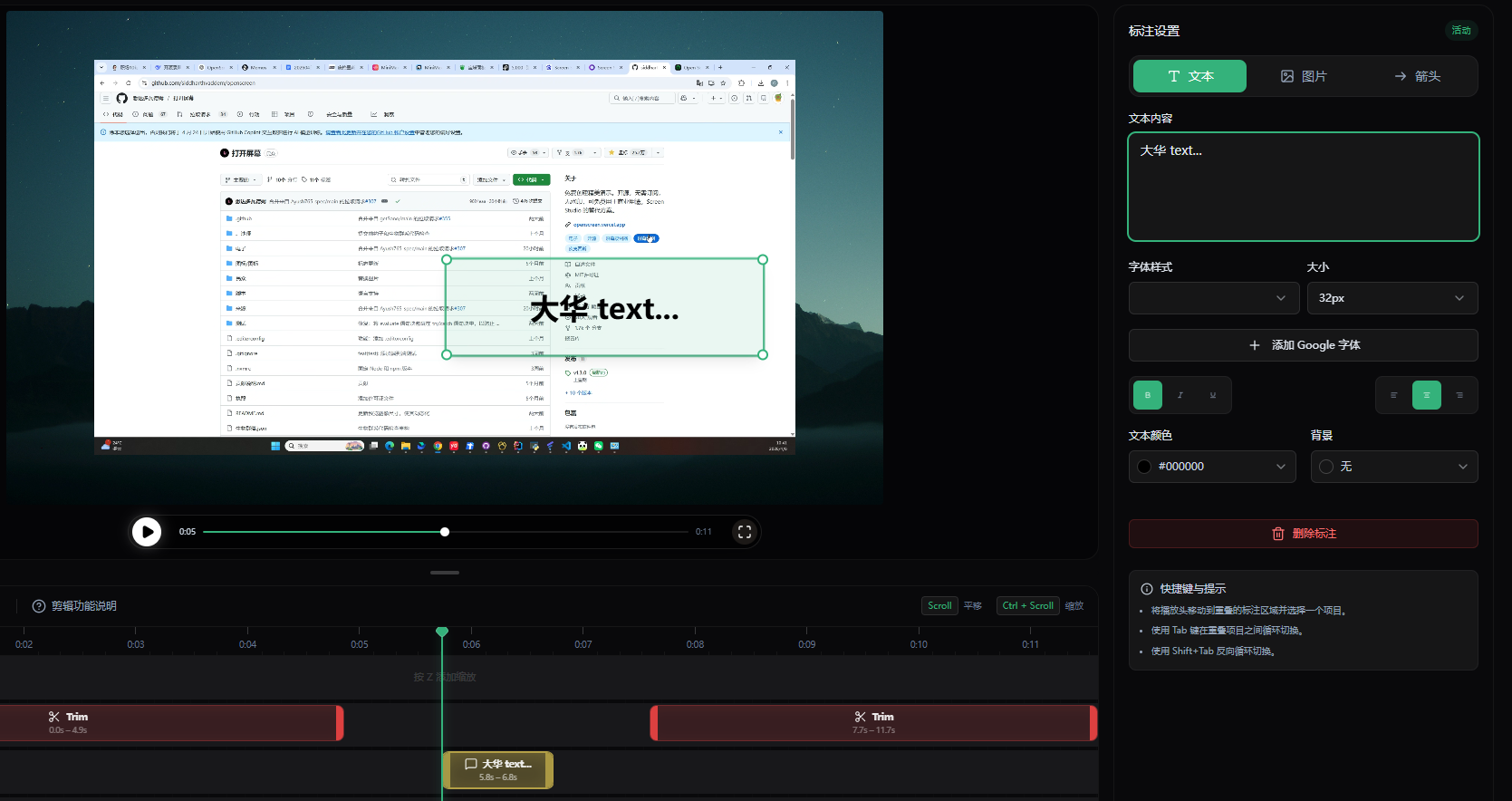Screen dimensions: 1512x801
Task: Click the green playhead marker on timeline
Action: [x=442, y=632]
